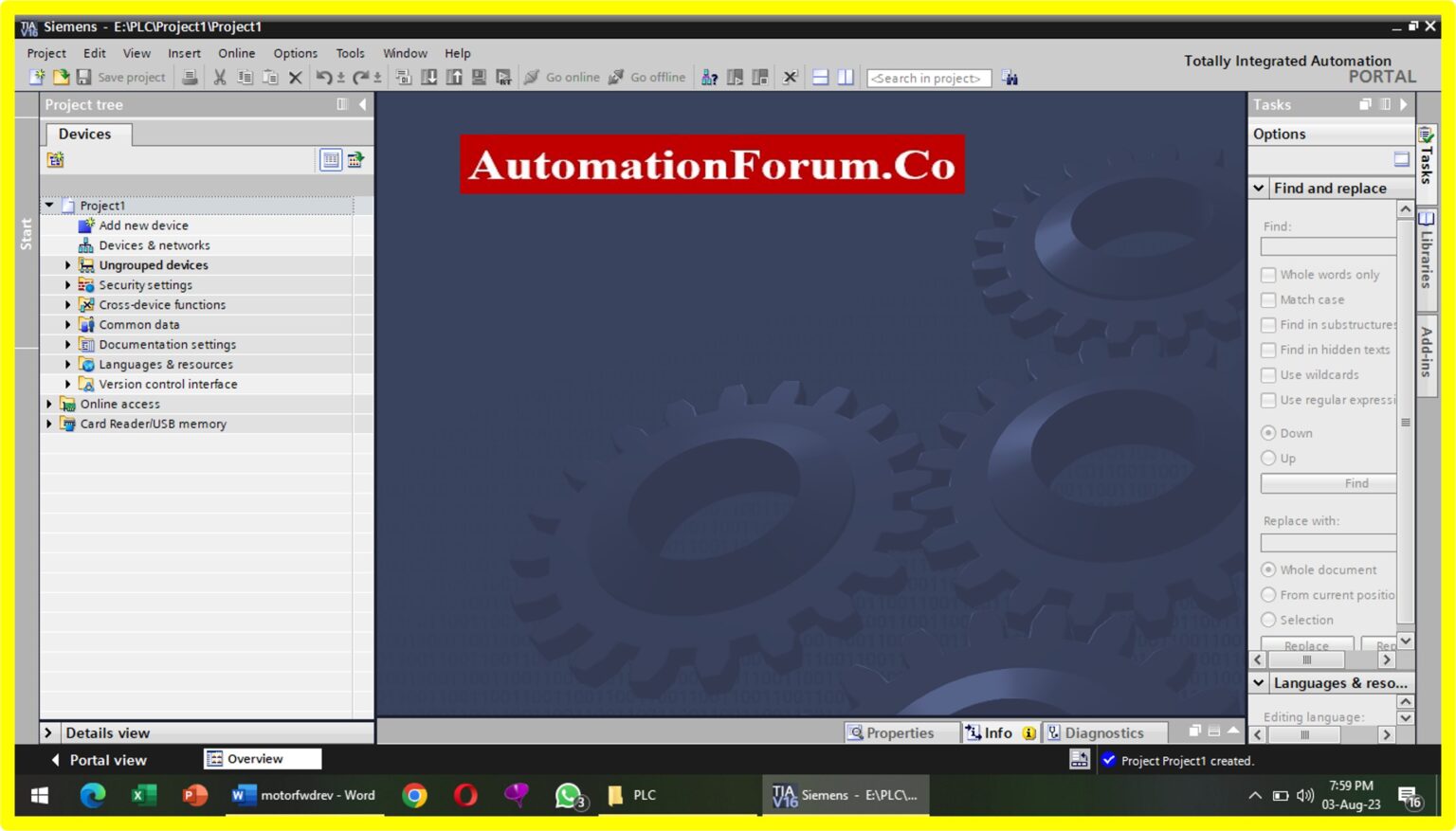Check the Whole words only option
This screenshot has height=831, width=1456.
click(1269, 274)
